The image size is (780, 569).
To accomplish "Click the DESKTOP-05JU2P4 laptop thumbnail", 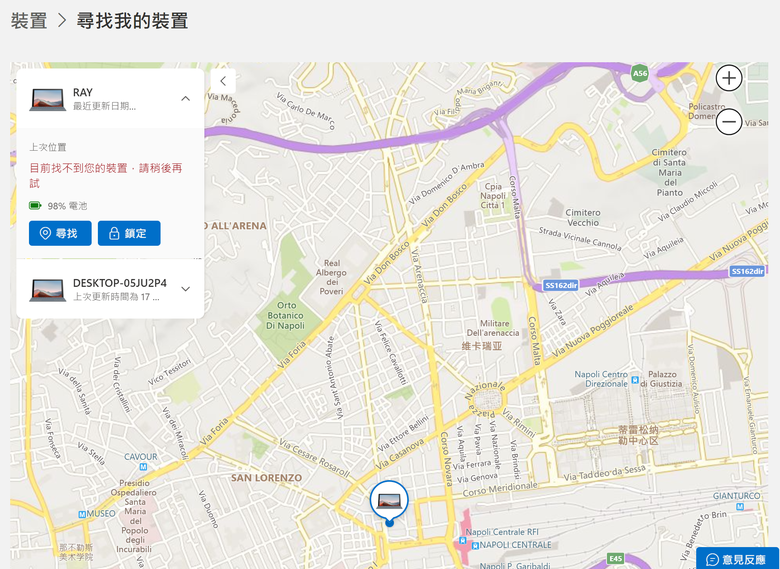I will [x=48, y=290].
